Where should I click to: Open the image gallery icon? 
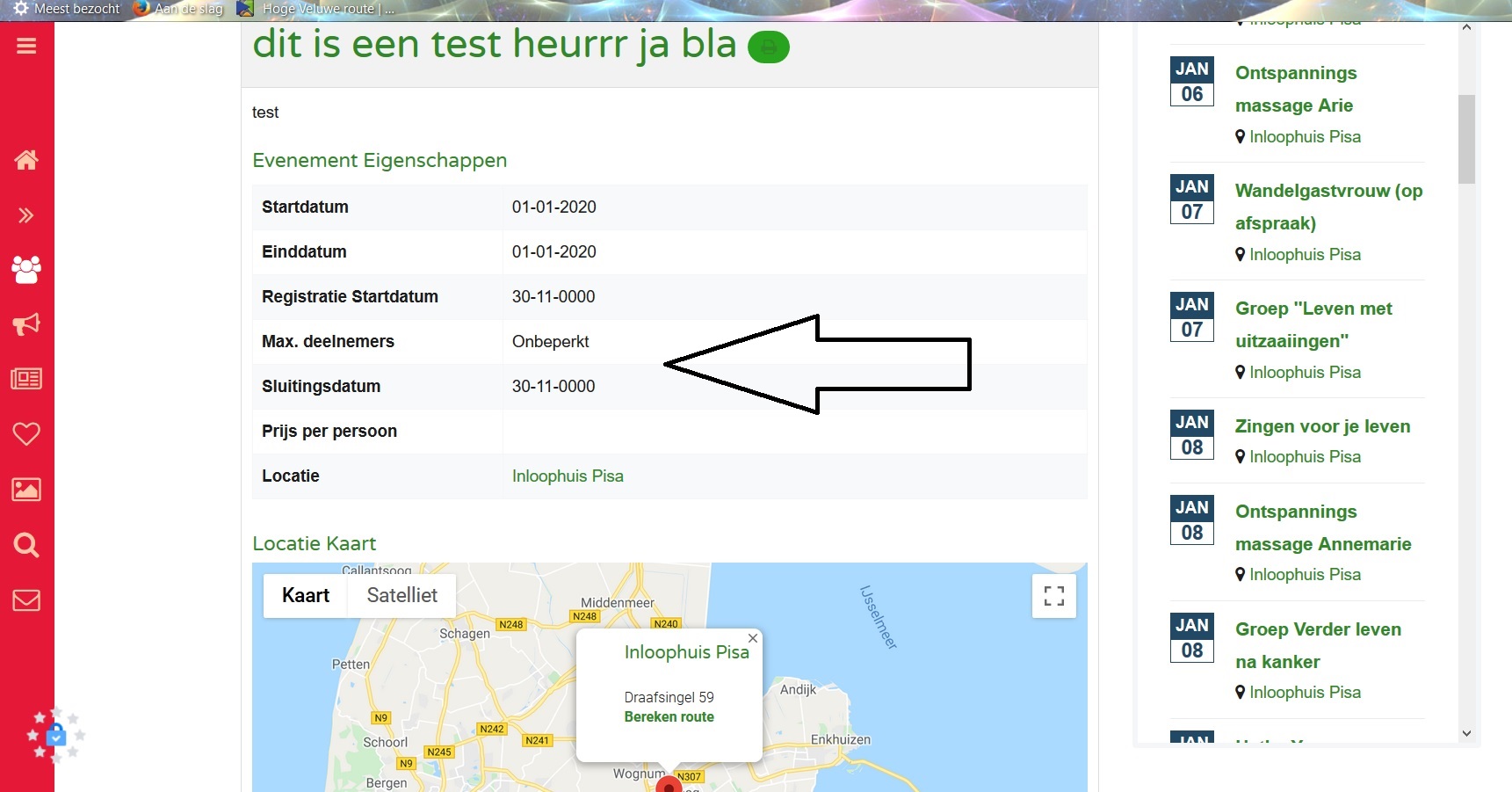click(26, 490)
